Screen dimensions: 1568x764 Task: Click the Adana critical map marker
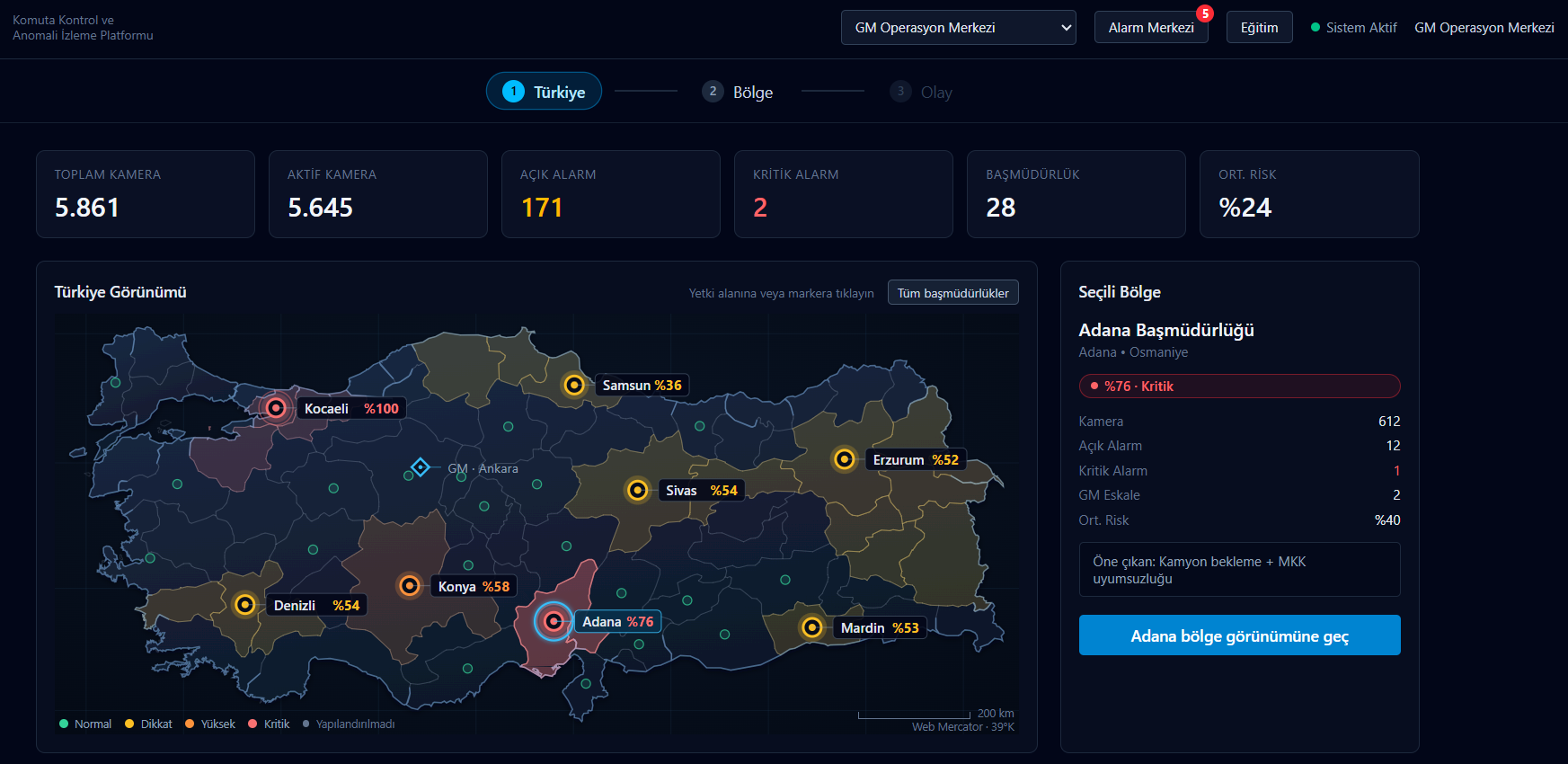pos(554,621)
